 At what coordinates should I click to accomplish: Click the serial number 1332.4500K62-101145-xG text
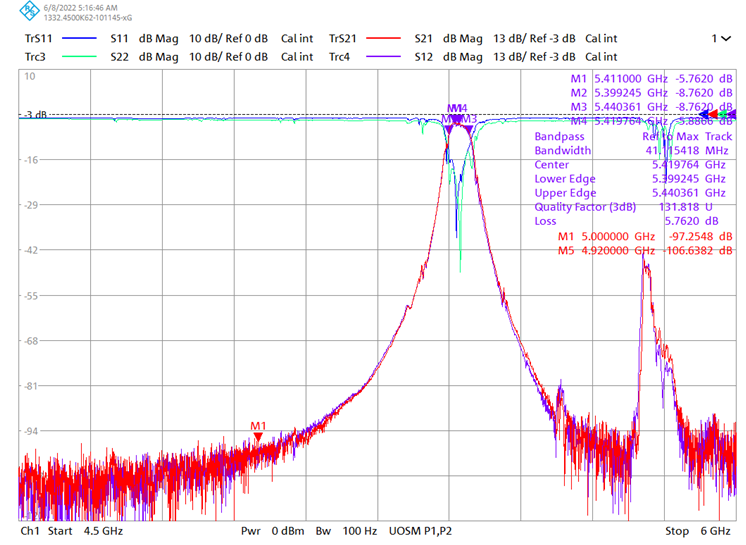(88, 18)
